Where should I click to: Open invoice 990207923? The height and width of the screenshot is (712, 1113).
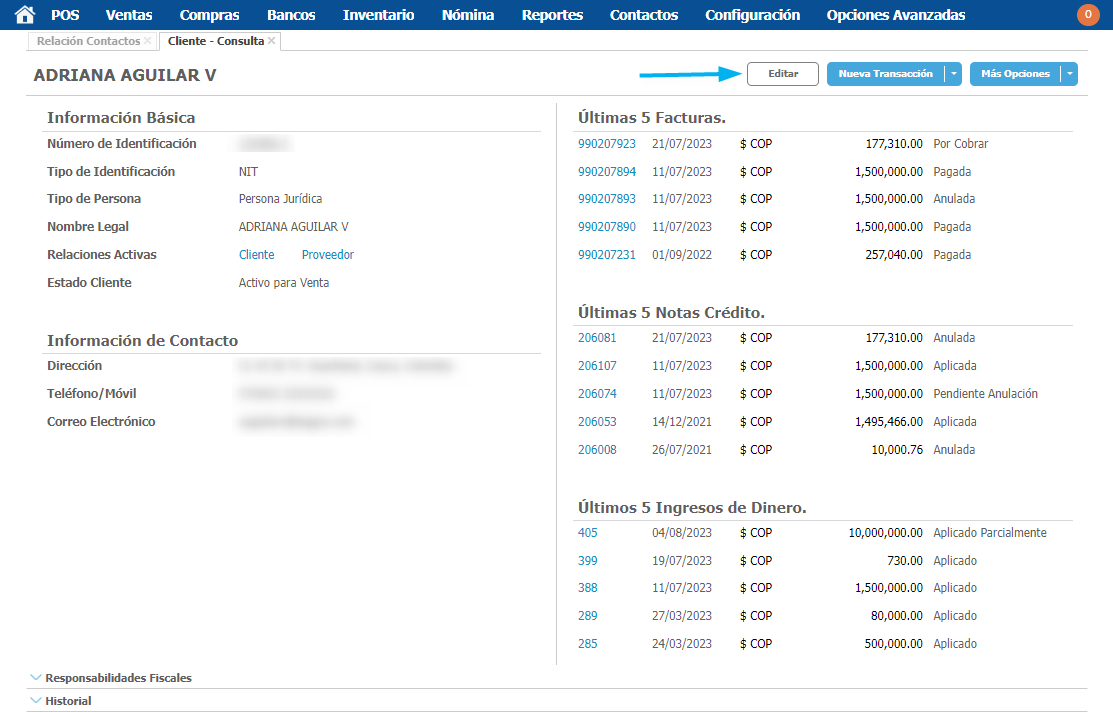tap(607, 144)
